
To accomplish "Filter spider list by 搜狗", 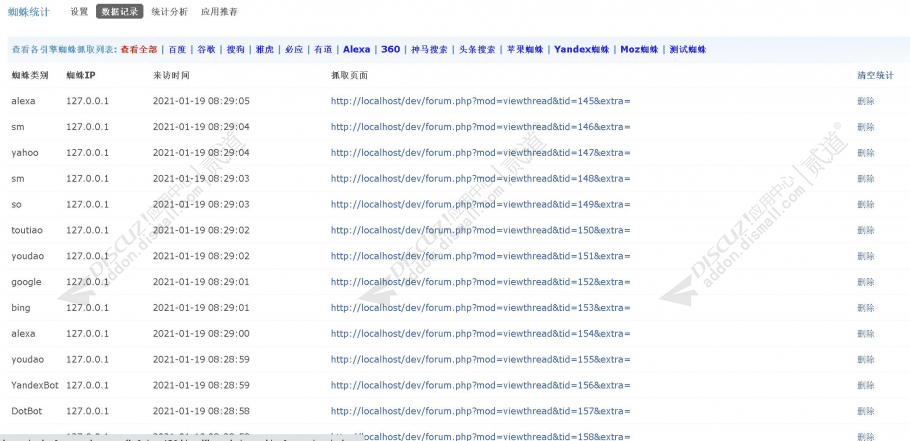I will pyautogui.click(x=236, y=49).
